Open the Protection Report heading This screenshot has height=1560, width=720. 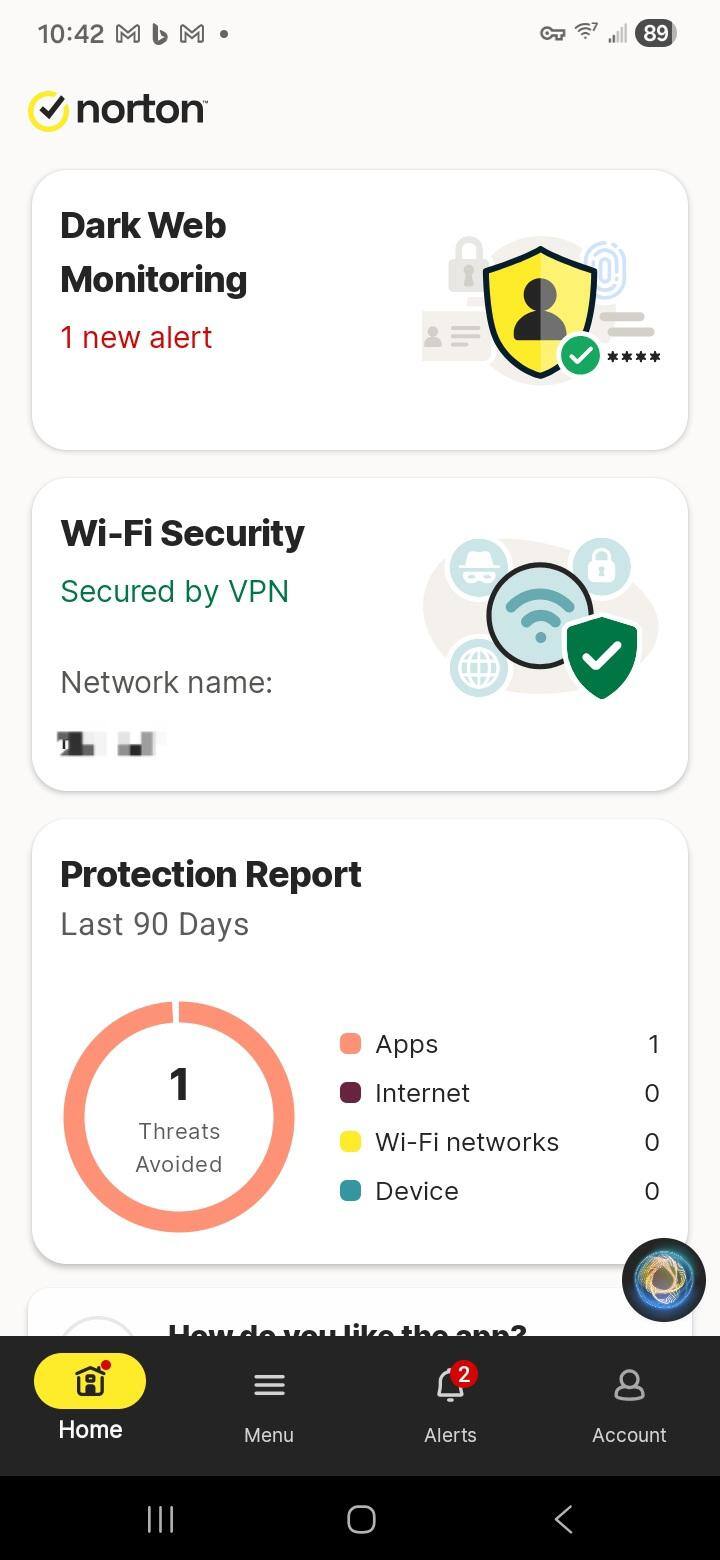point(210,874)
